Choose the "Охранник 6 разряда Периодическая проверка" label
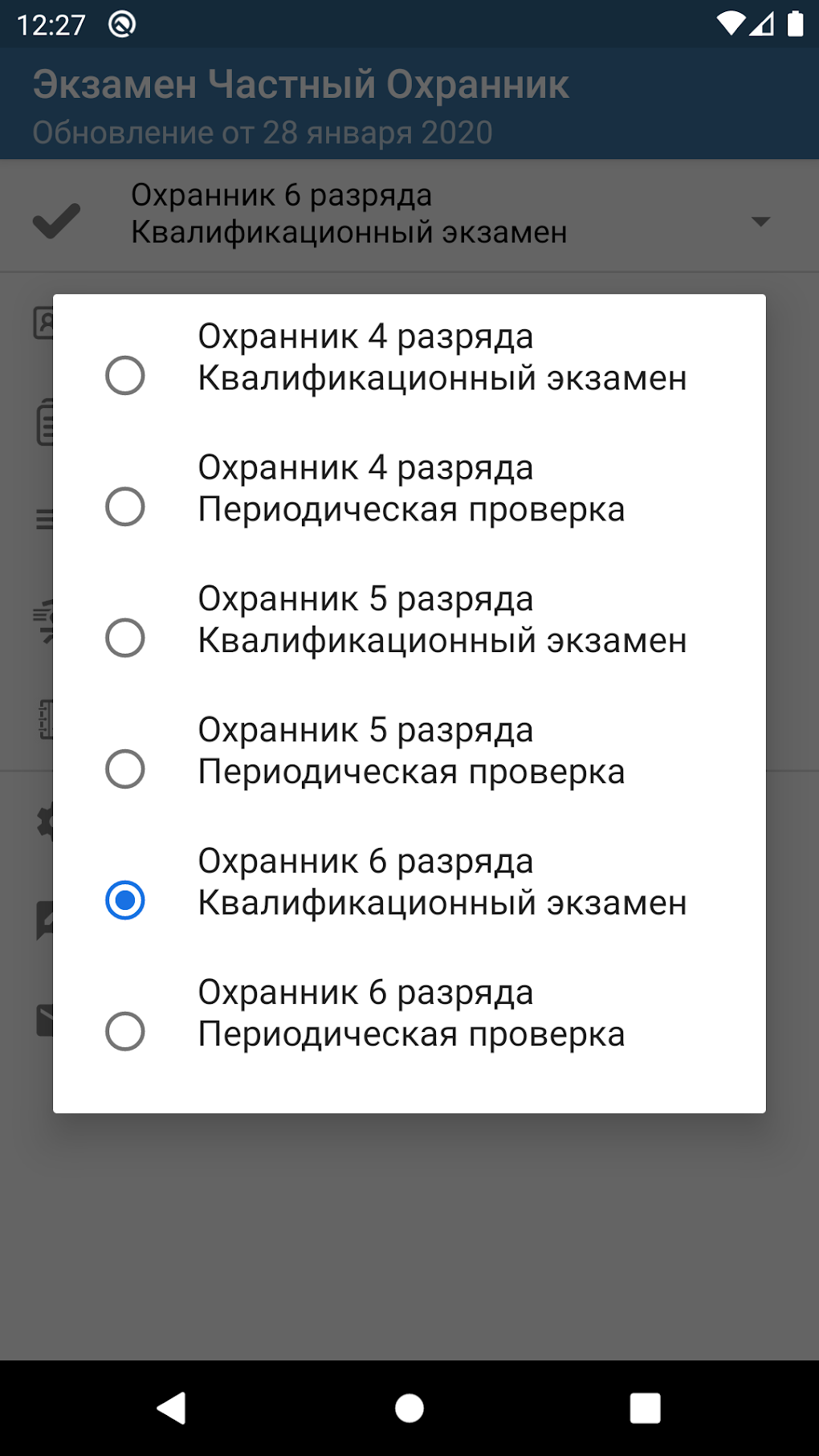Image resolution: width=819 pixels, height=1456 pixels. (411, 1013)
